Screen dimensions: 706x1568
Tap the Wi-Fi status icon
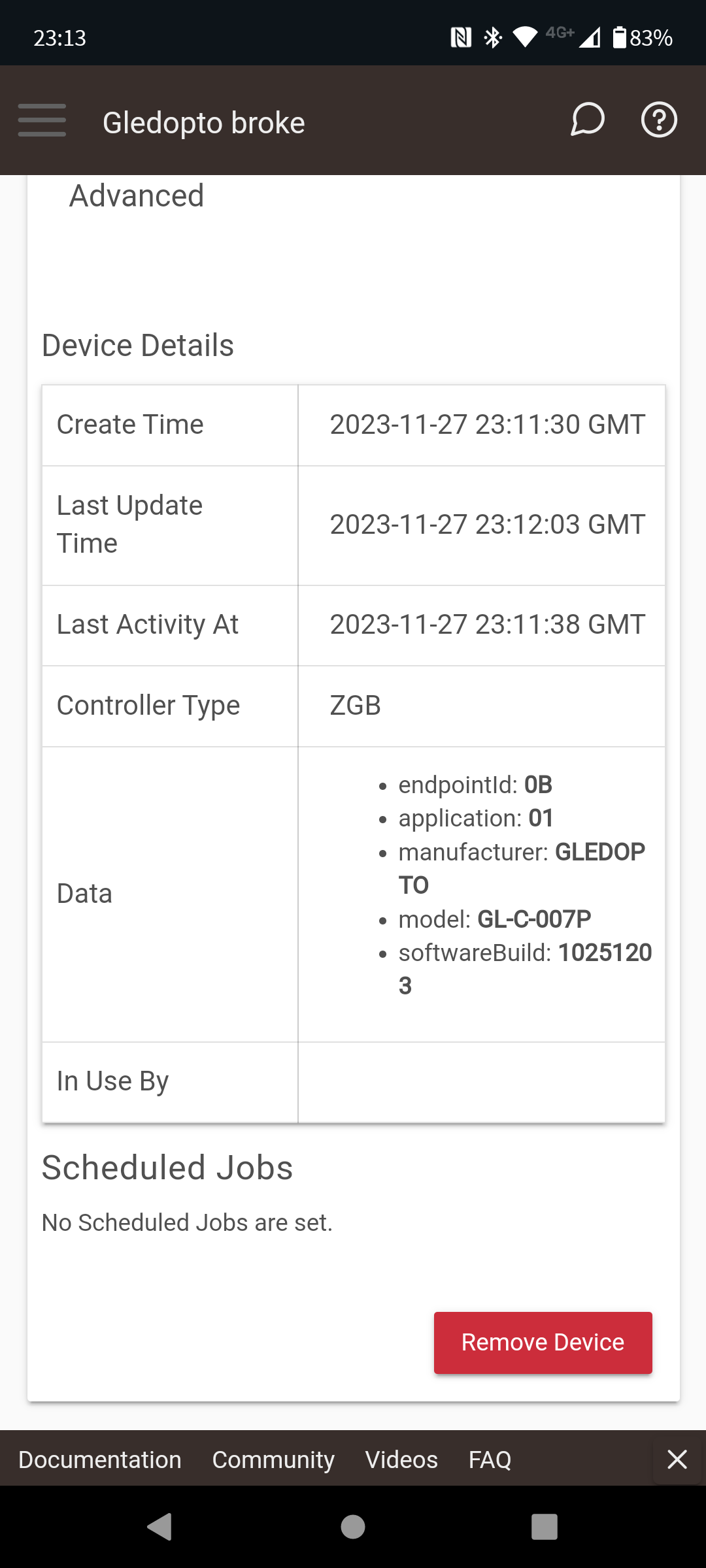pos(525,37)
